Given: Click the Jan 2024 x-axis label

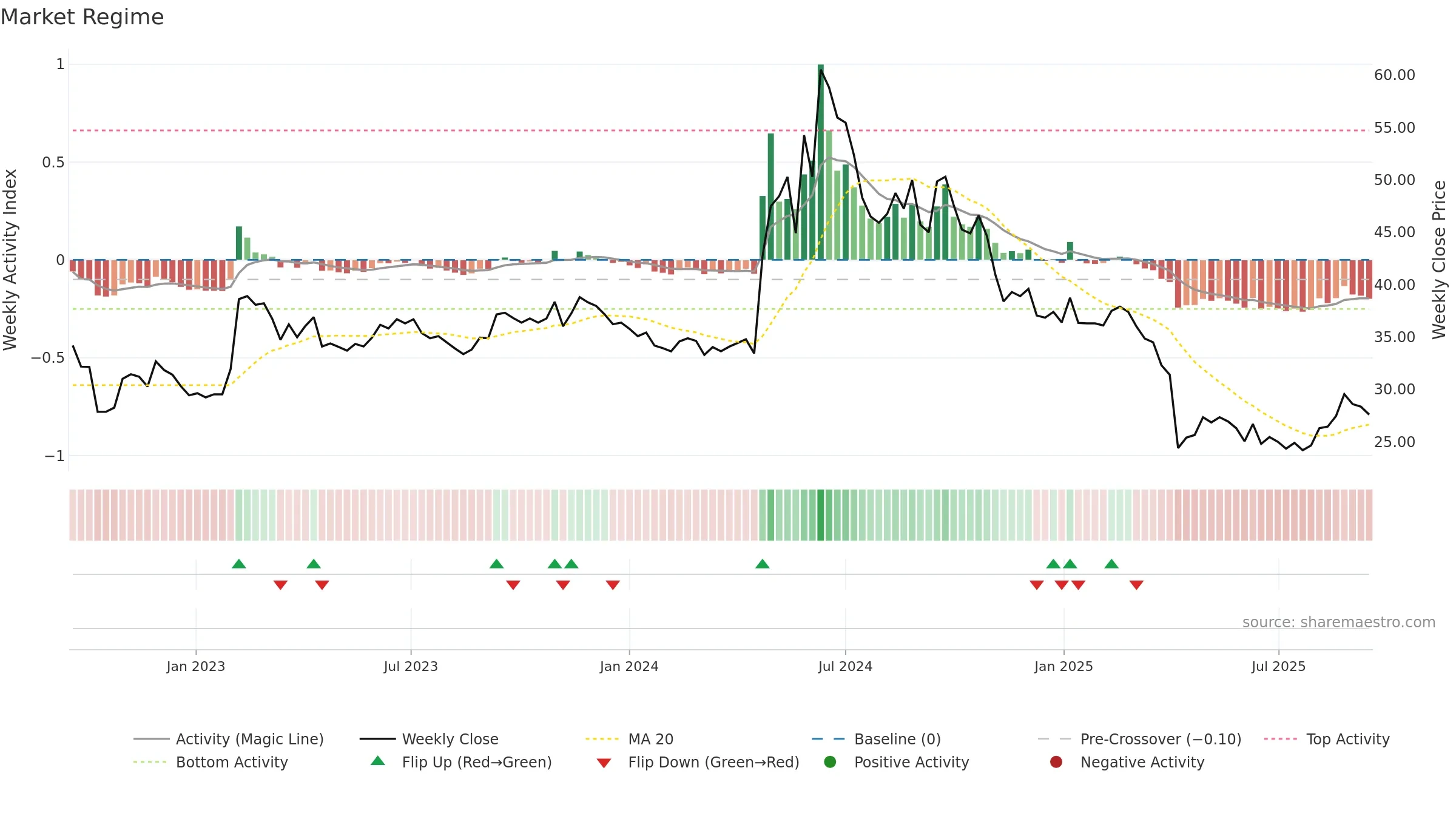Looking at the screenshot, I should coord(629,666).
